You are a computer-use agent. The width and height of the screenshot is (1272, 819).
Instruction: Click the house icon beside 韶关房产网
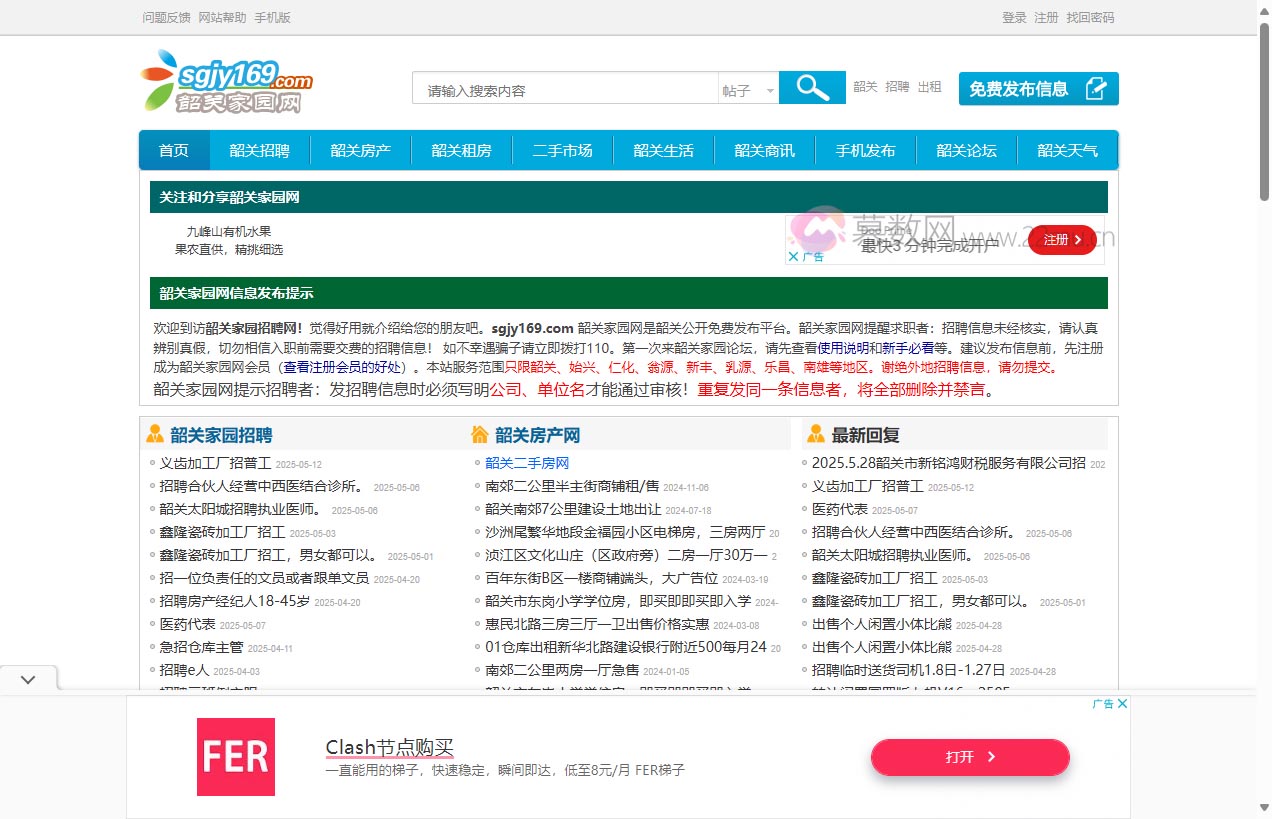[x=480, y=433]
